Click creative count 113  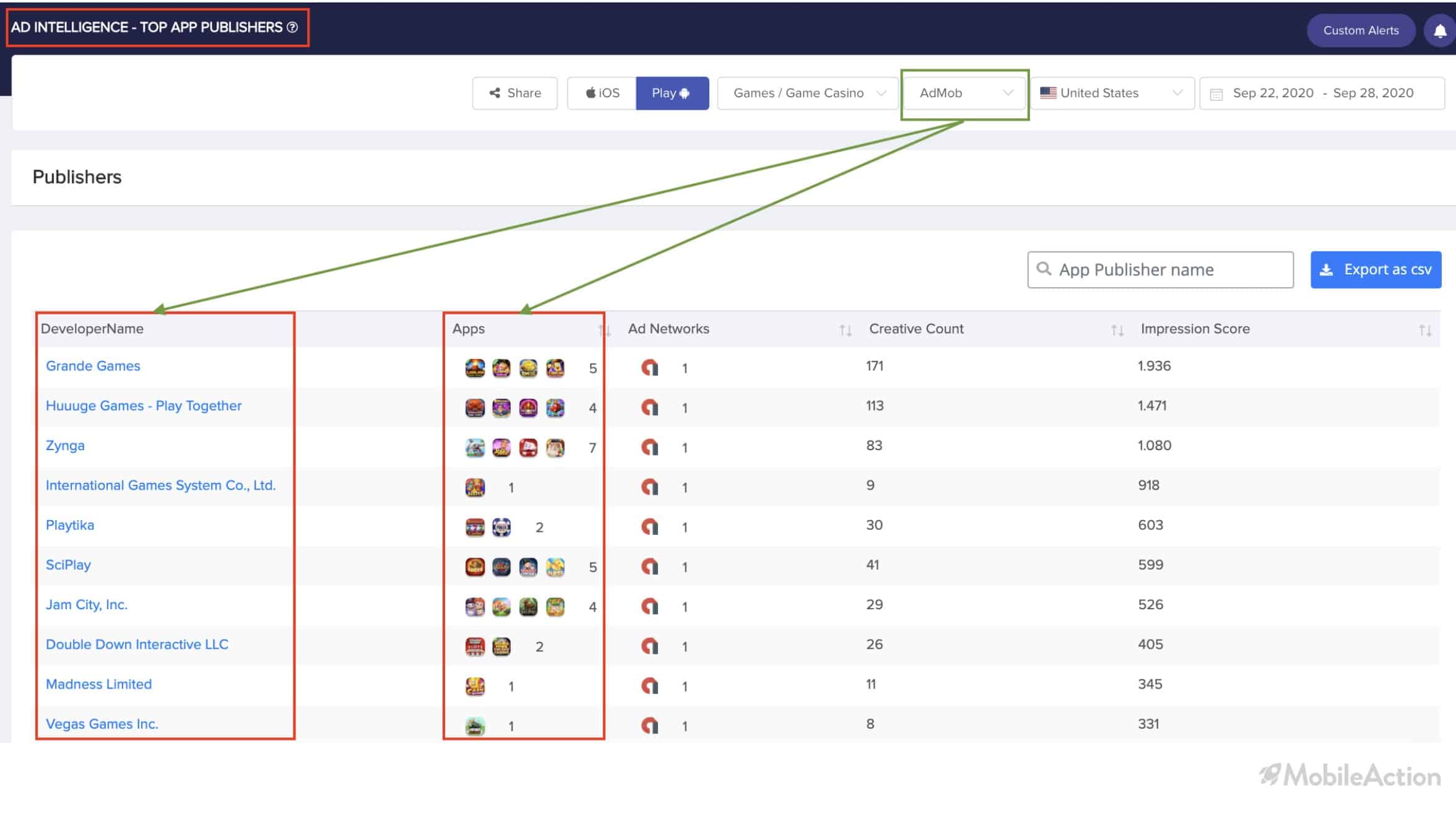875,406
